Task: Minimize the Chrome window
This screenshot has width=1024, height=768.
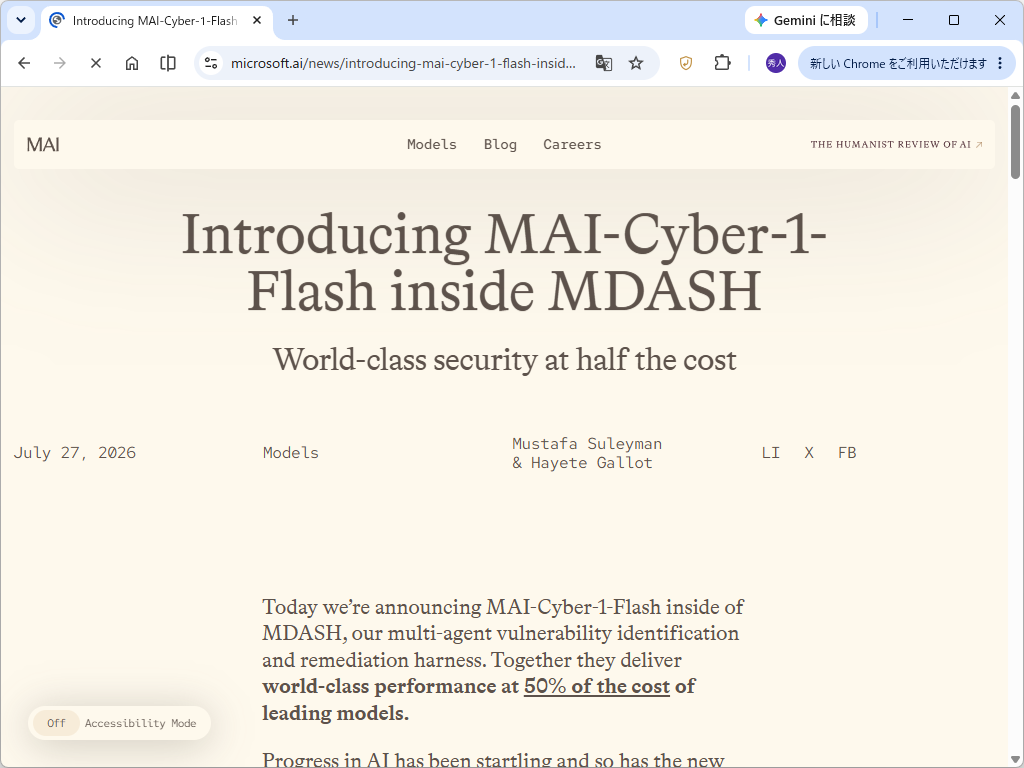Action: [908, 20]
